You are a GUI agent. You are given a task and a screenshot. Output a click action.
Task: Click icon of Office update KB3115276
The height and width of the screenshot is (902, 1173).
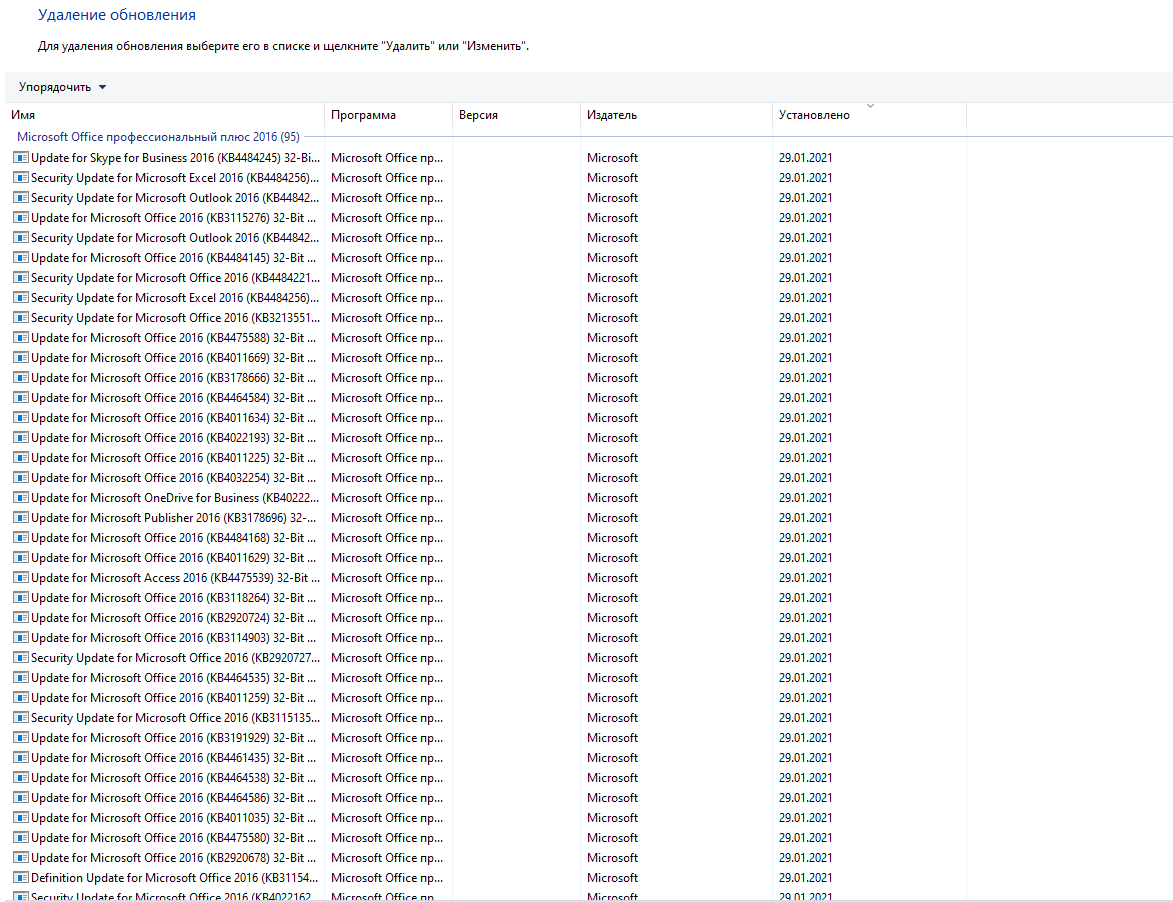point(21,218)
